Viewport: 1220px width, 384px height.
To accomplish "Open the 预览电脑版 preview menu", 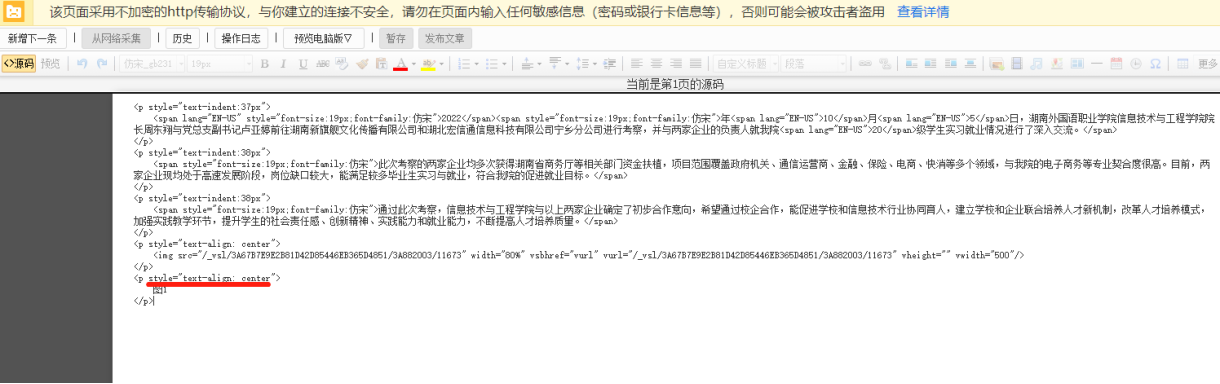I will (x=323, y=39).
